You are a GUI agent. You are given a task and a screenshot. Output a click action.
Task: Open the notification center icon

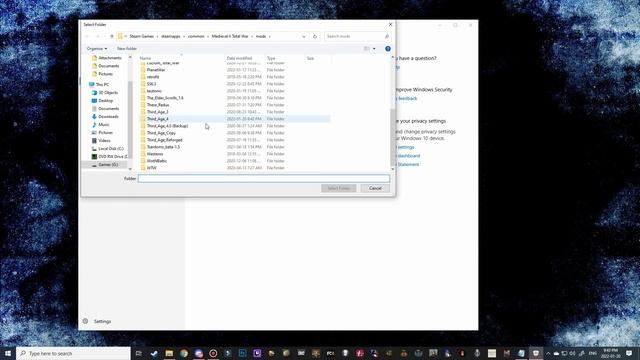[x=629, y=353]
